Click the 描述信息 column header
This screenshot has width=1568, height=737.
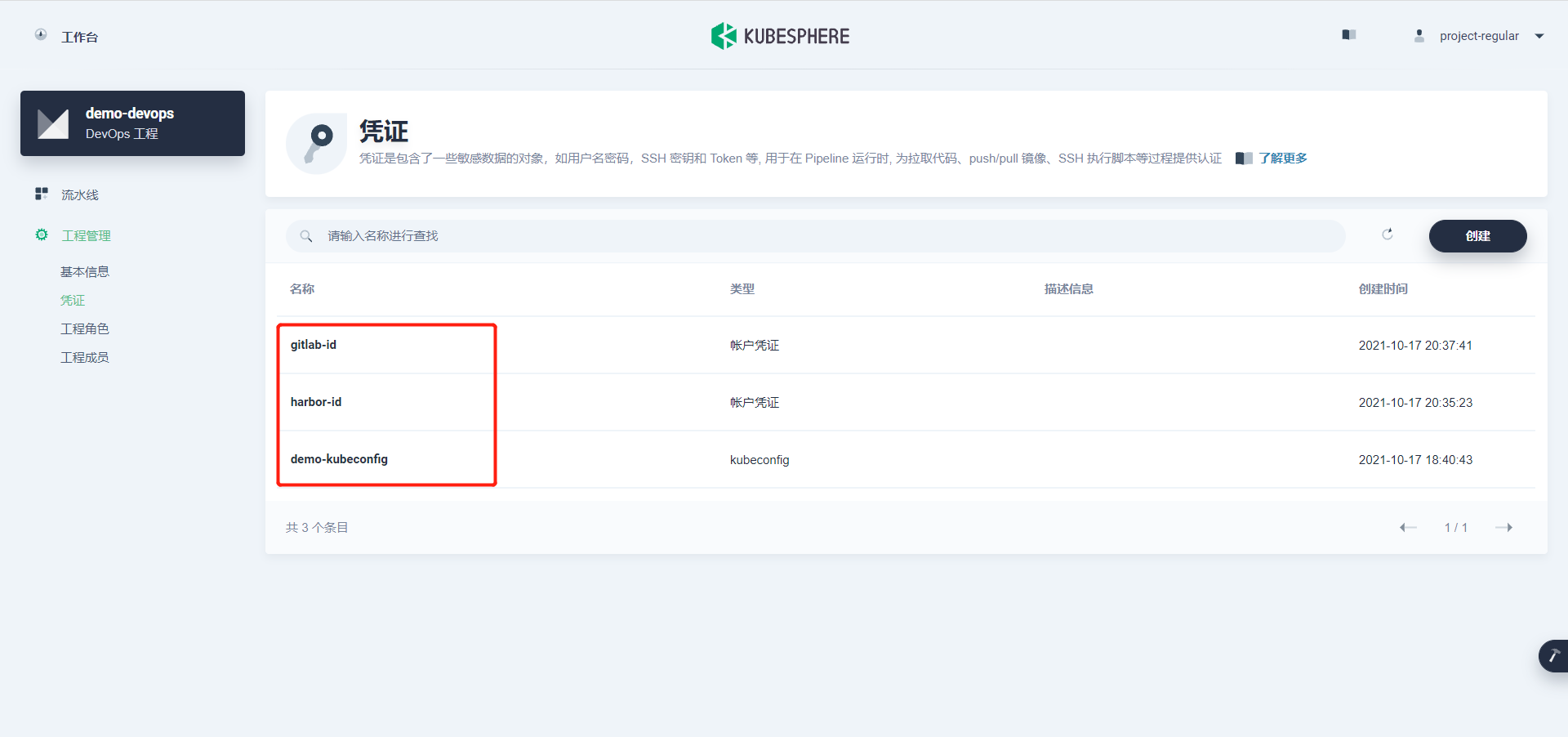coord(1068,288)
